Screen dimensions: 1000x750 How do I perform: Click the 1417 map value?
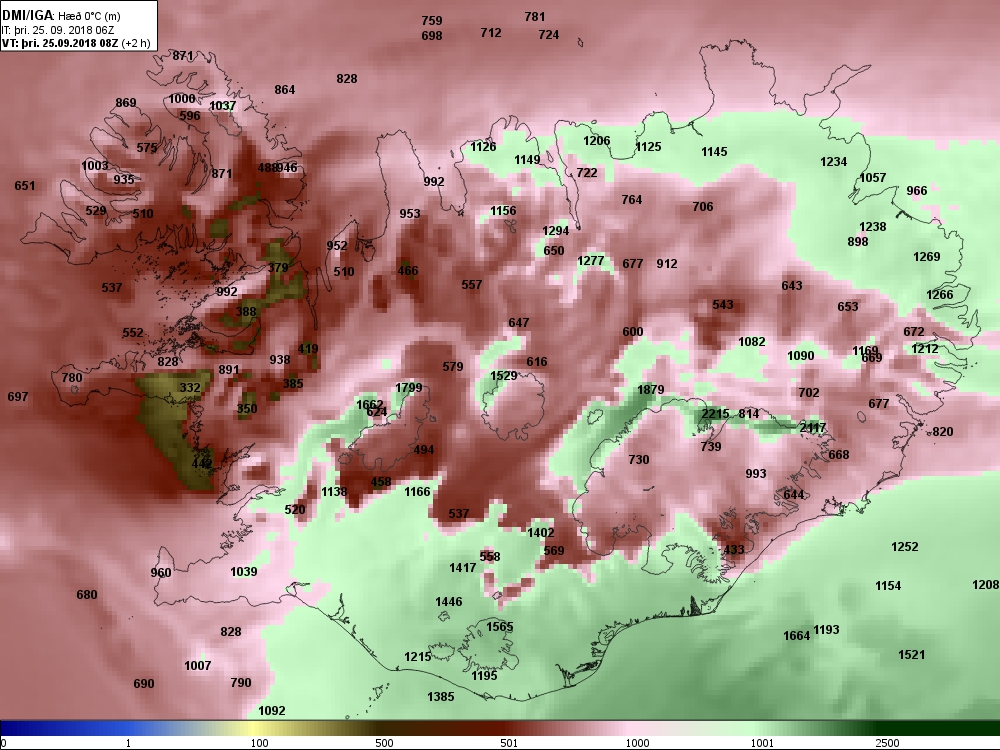tap(462, 568)
